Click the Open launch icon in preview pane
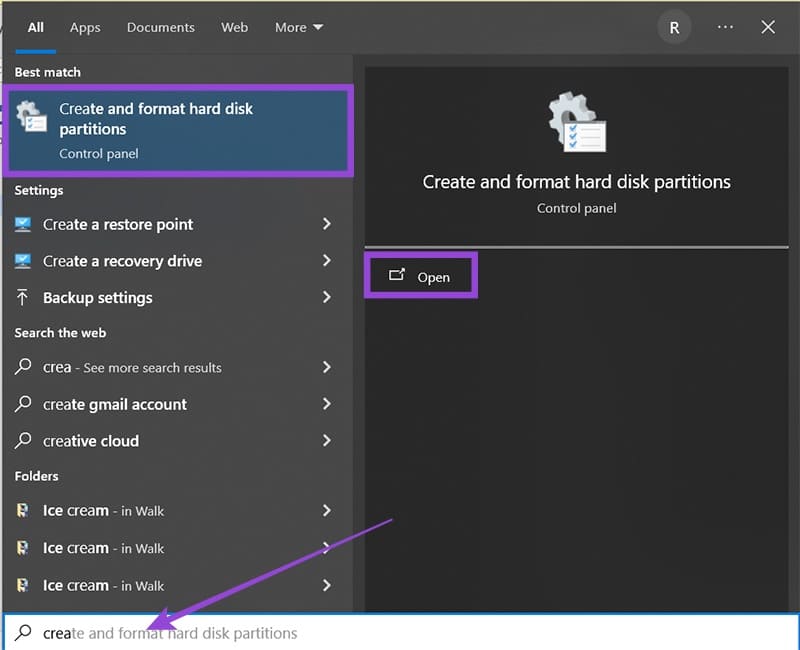 [397, 276]
